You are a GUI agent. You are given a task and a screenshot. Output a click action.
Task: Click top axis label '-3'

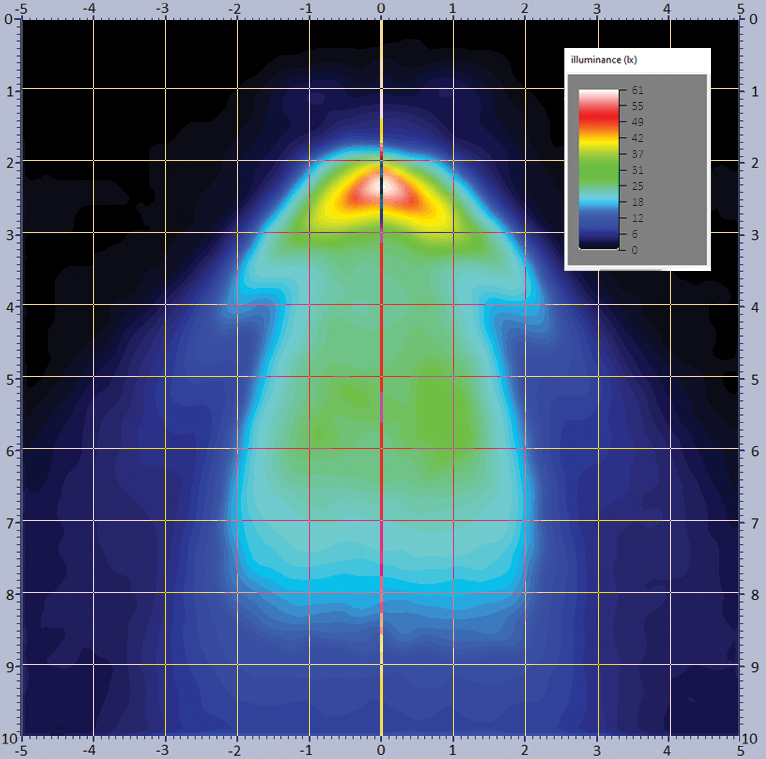(x=163, y=8)
